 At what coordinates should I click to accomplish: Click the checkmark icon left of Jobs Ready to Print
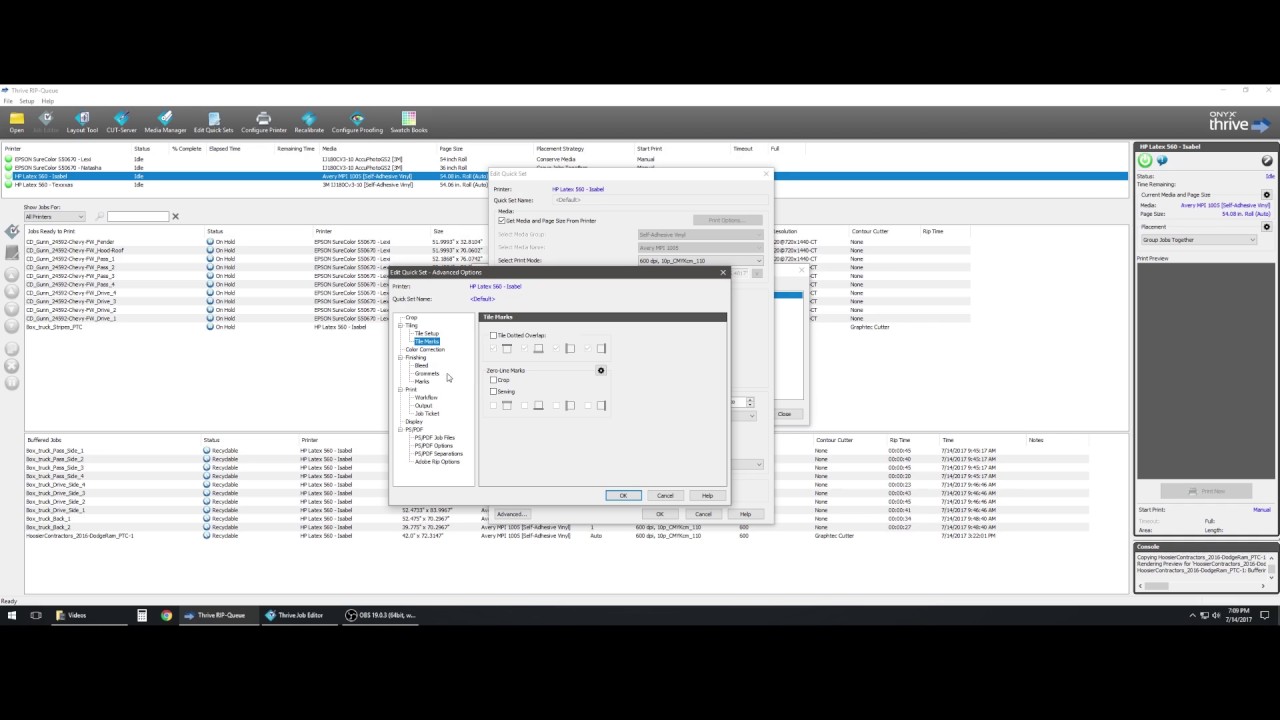tap(12, 232)
